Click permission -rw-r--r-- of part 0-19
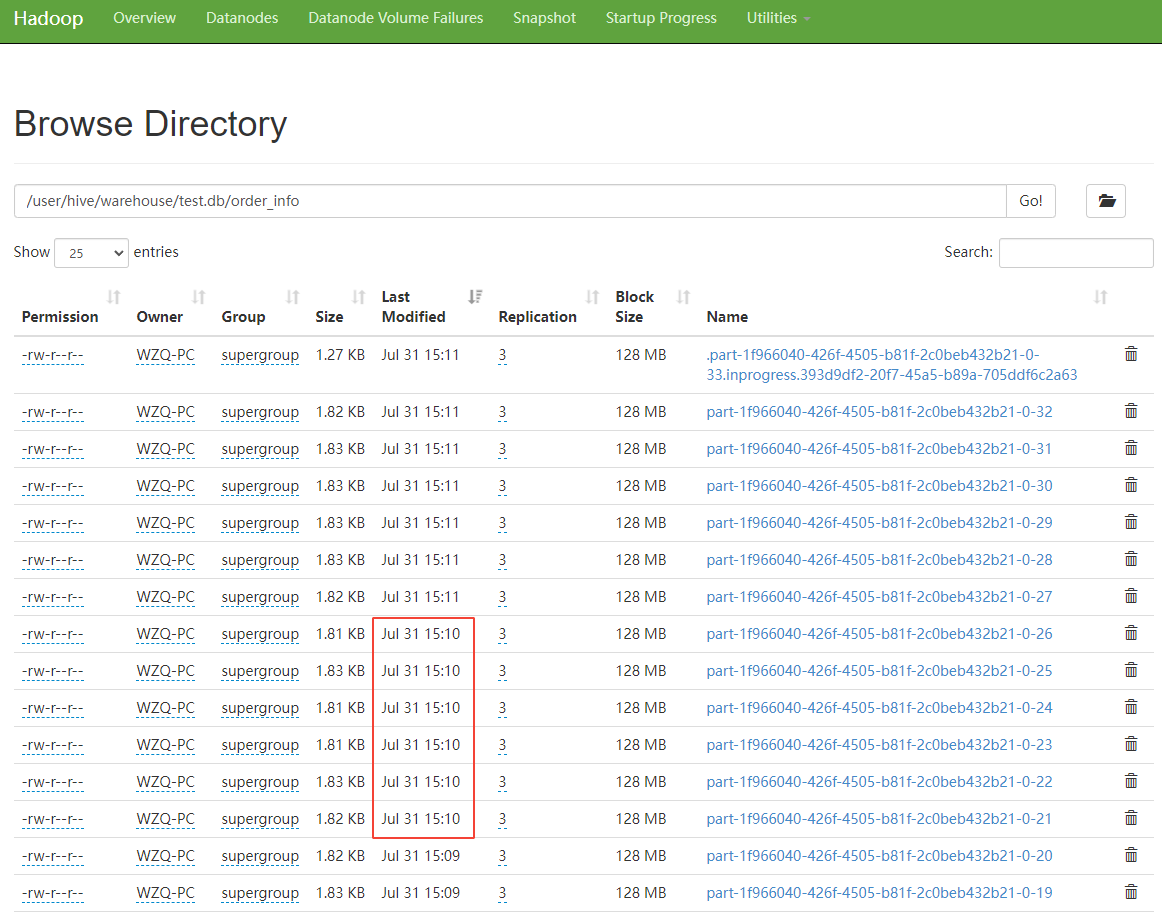This screenshot has width=1162, height=918. tap(53, 894)
